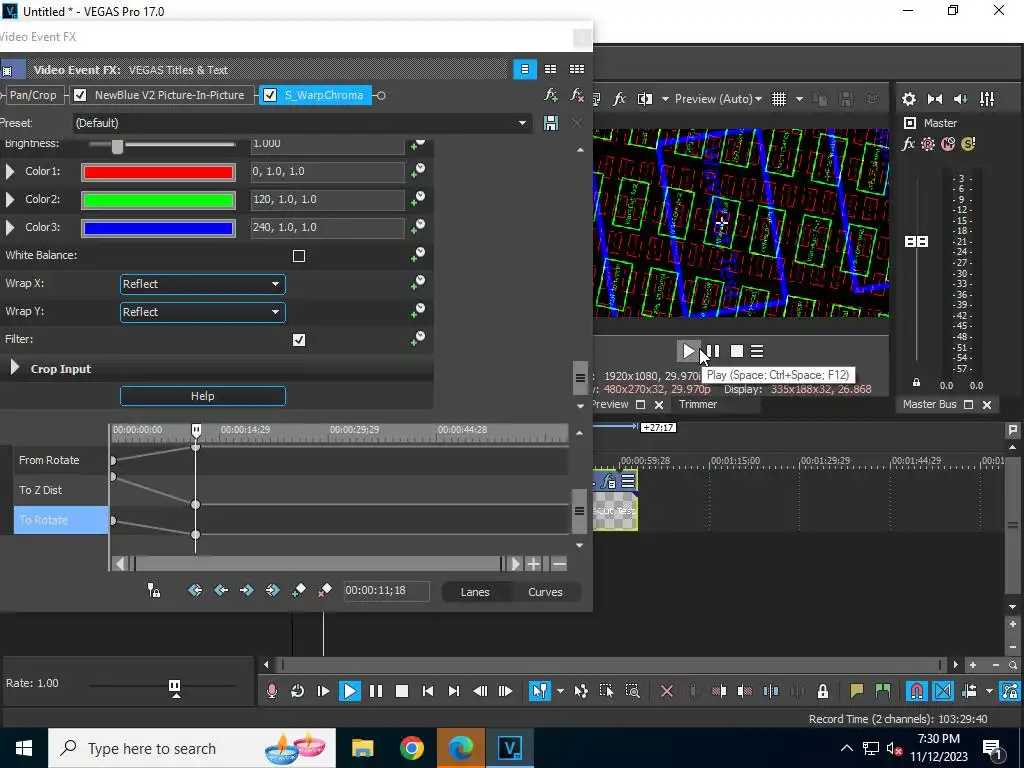The image size is (1024, 768).
Task: Toggle Auto Ripple icon
Action: pyautogui.click(x=969, y=691)
